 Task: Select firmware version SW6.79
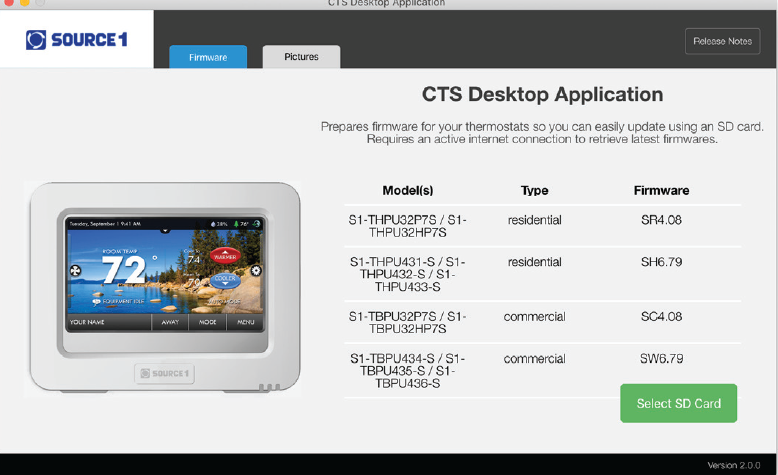coord(661,358)
